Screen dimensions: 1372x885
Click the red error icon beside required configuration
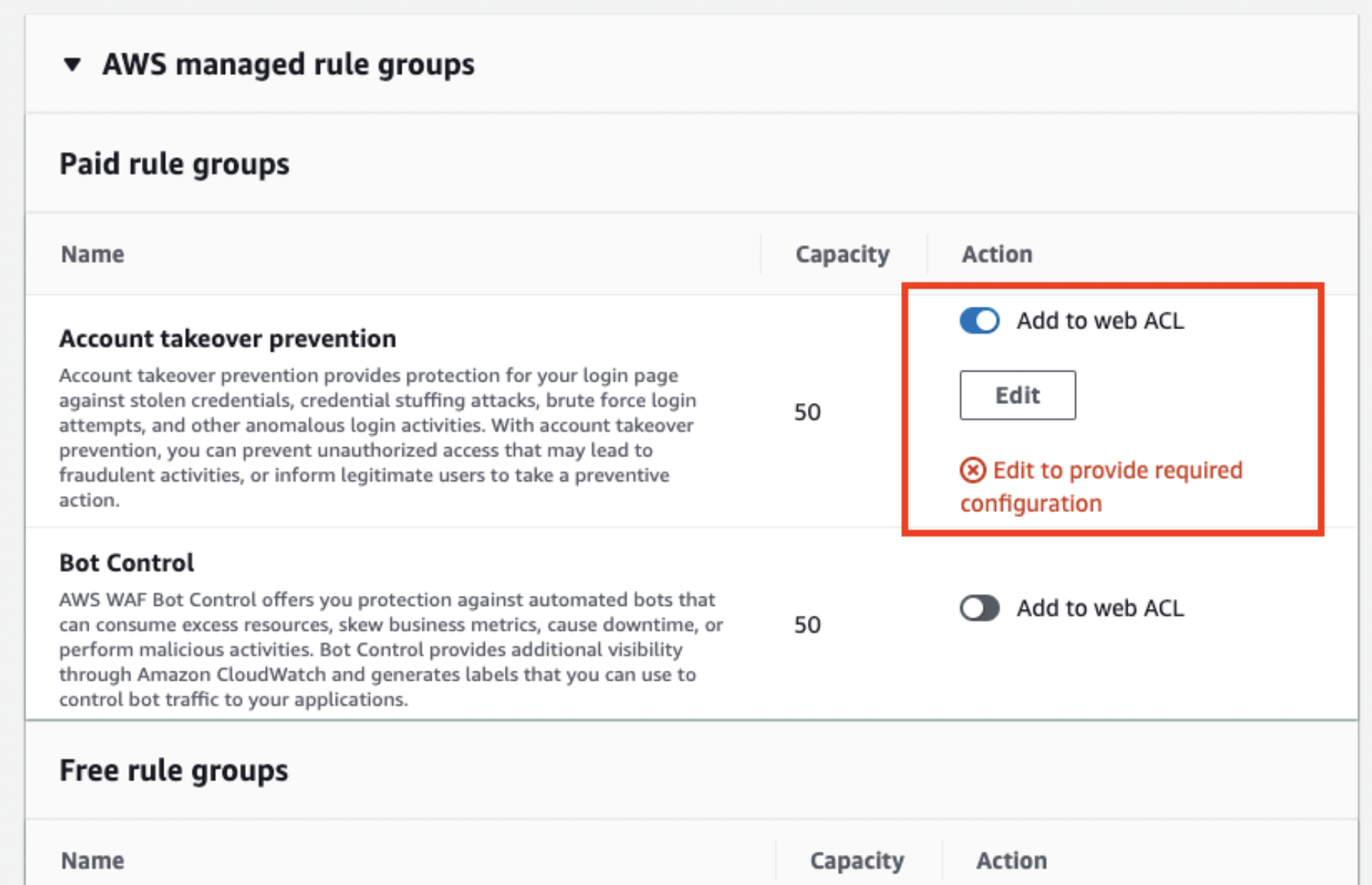pyautogui.click(x=973, y=469)
